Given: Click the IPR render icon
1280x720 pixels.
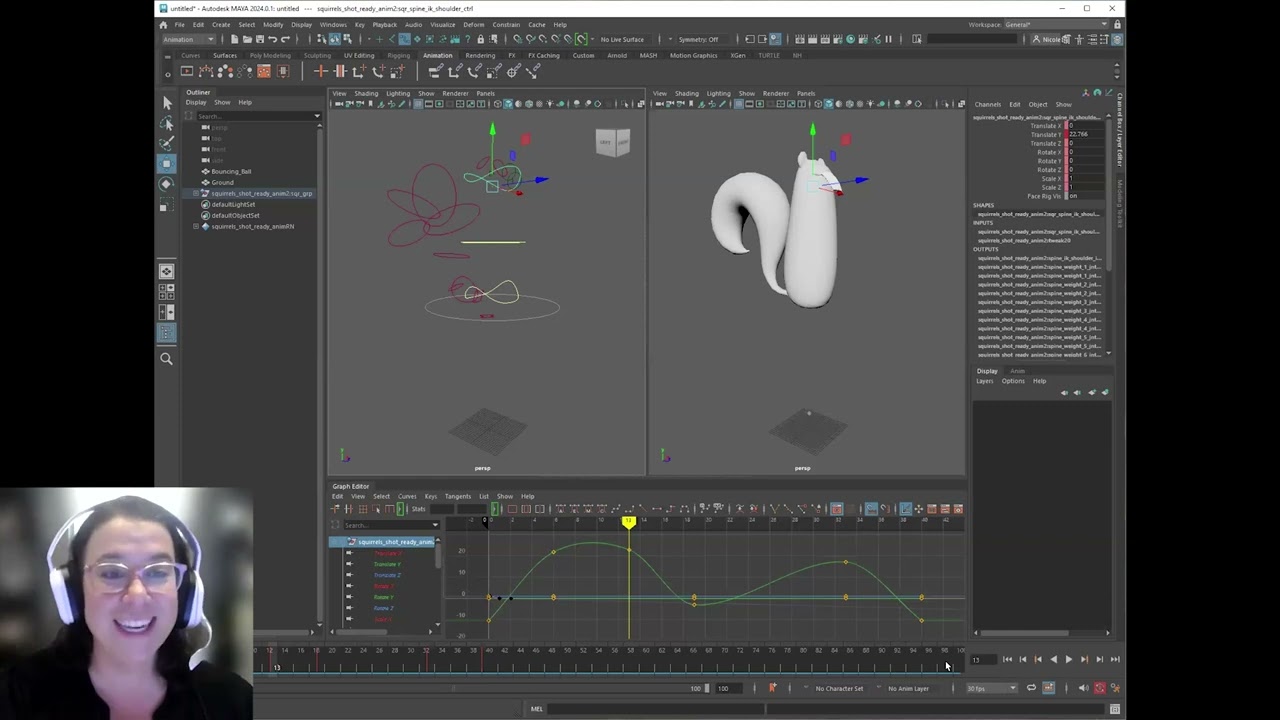Looking at the screenshot, I should (826, 39).
